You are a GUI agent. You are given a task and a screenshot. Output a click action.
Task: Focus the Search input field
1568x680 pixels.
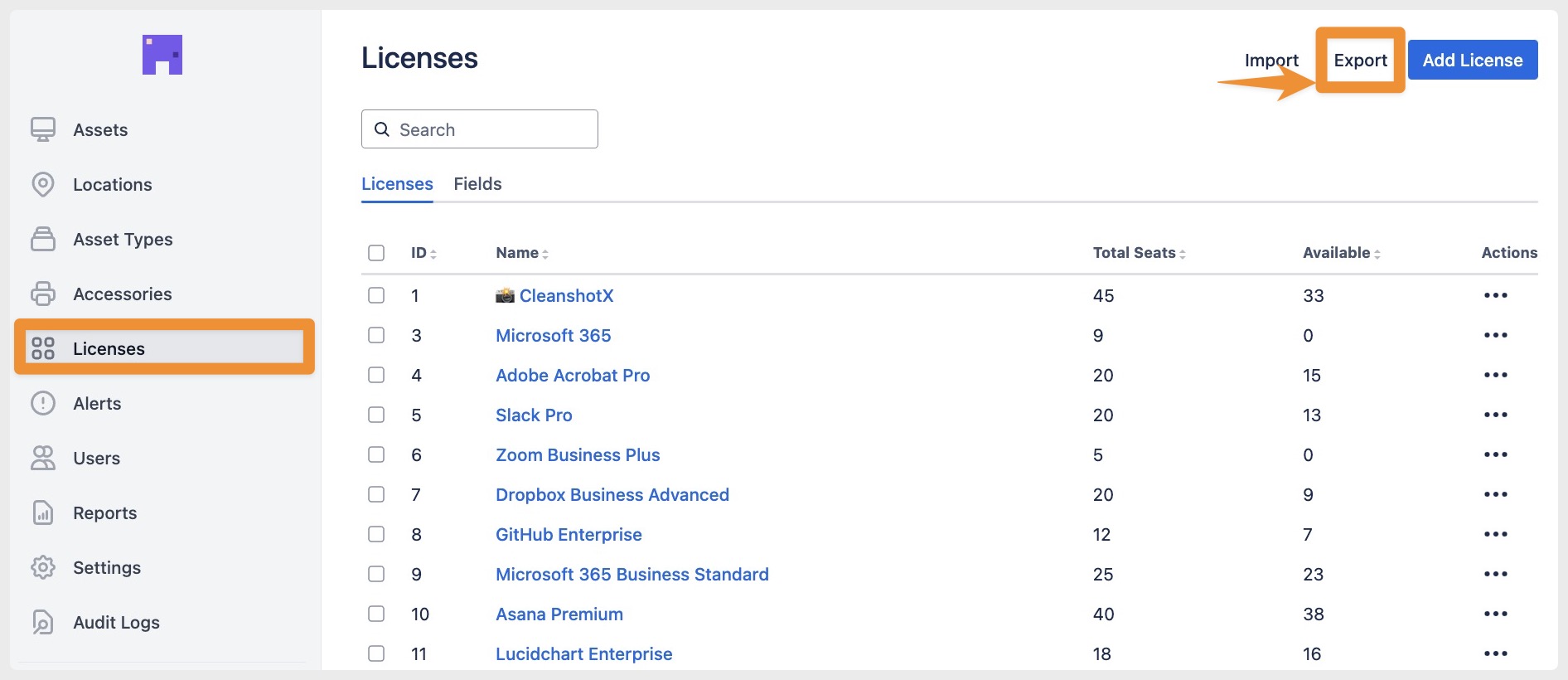coord(480,129)
